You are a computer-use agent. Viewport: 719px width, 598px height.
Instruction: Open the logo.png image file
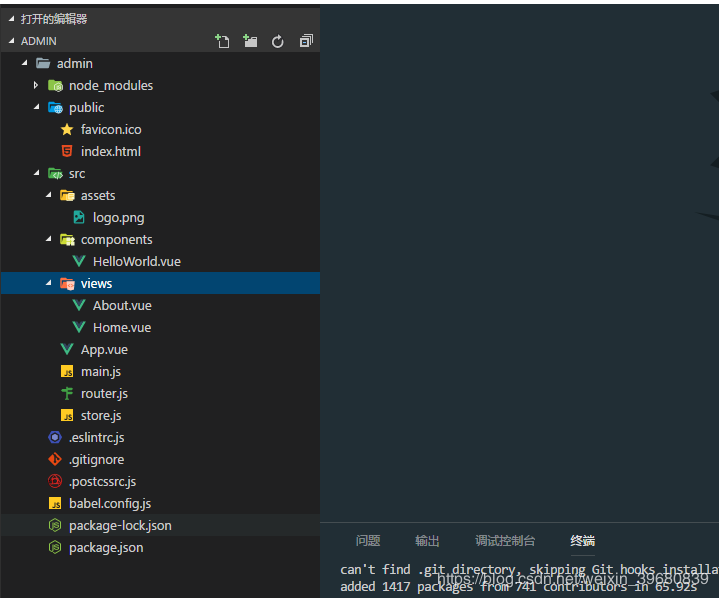pyautogui.click(x=118, y=218)
